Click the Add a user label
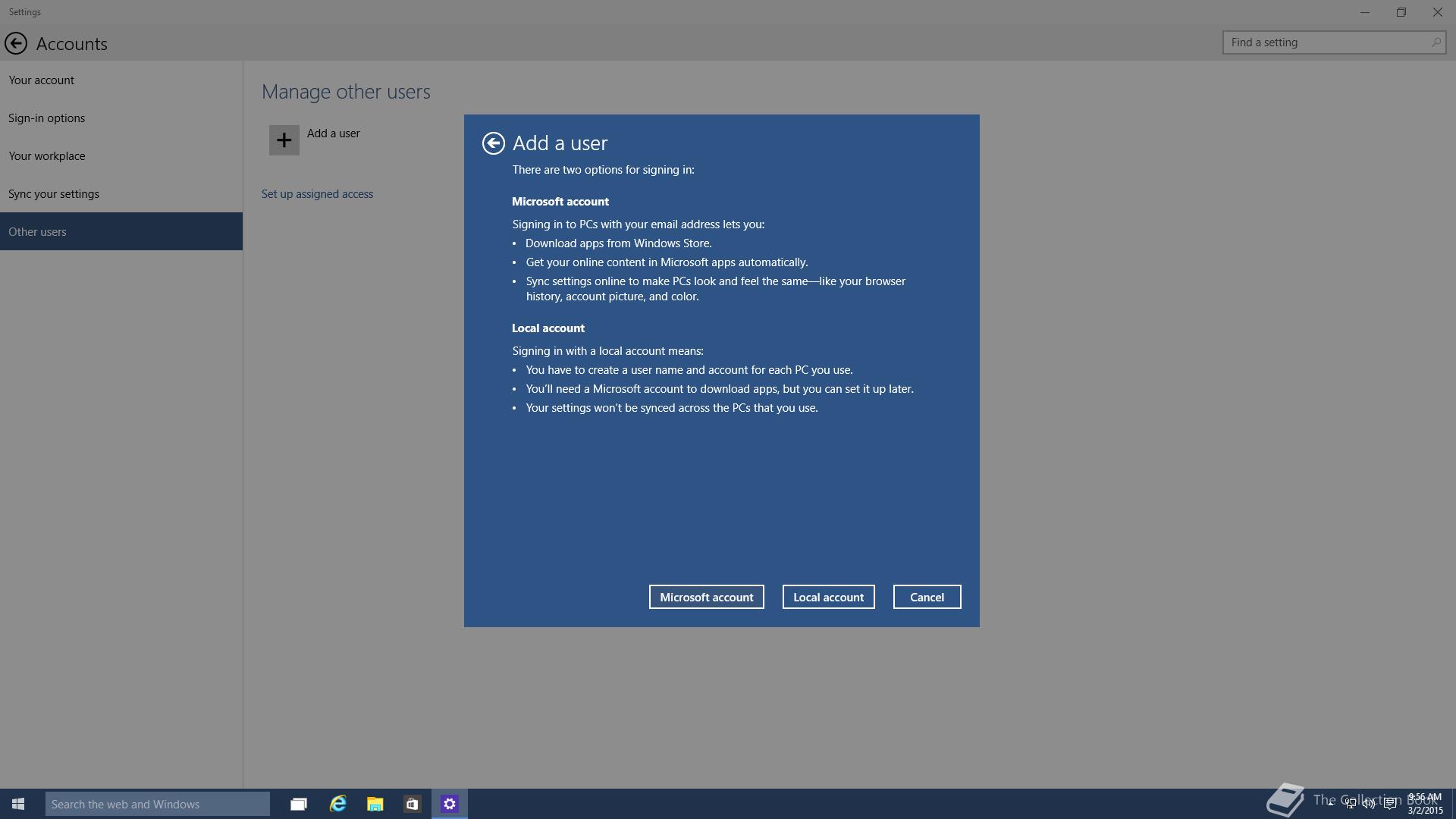 (x=334, y=133)
